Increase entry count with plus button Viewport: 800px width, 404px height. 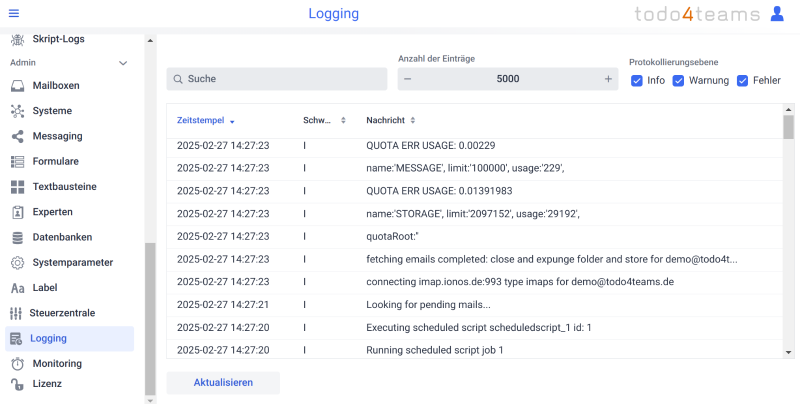tap(608, 79)
